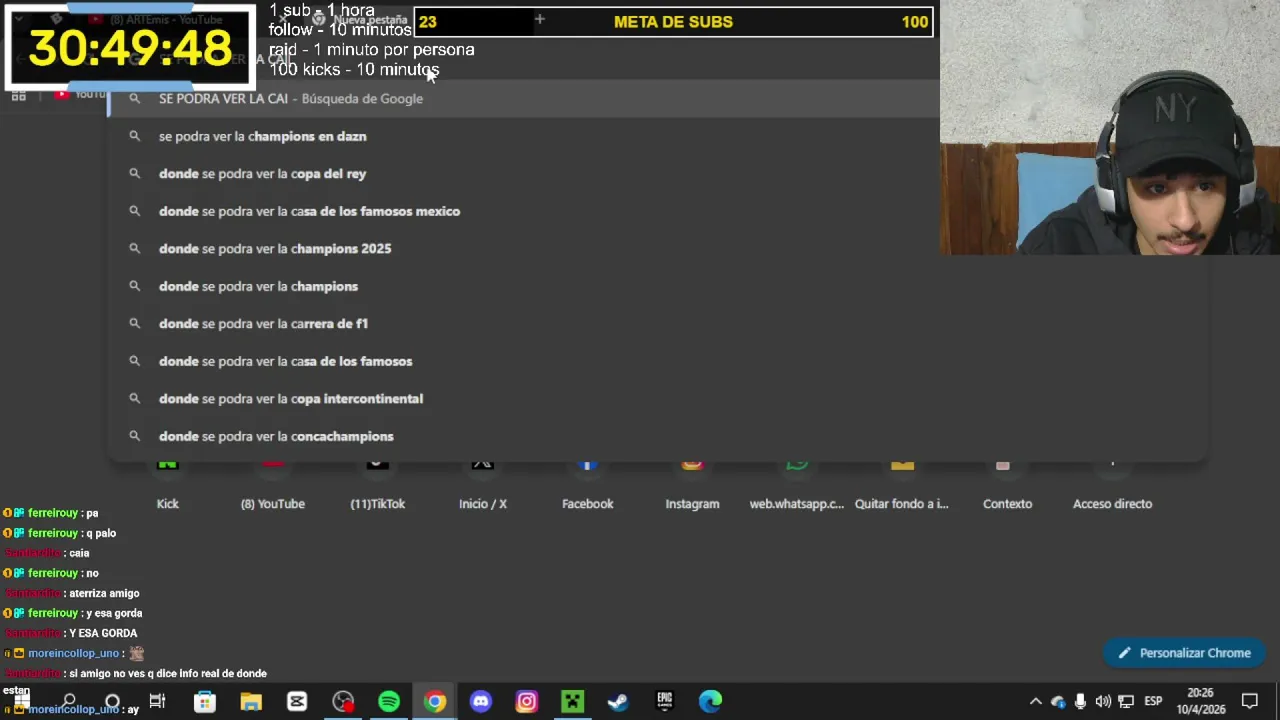
Task: Open the network tray icon
Action: 1125,701
